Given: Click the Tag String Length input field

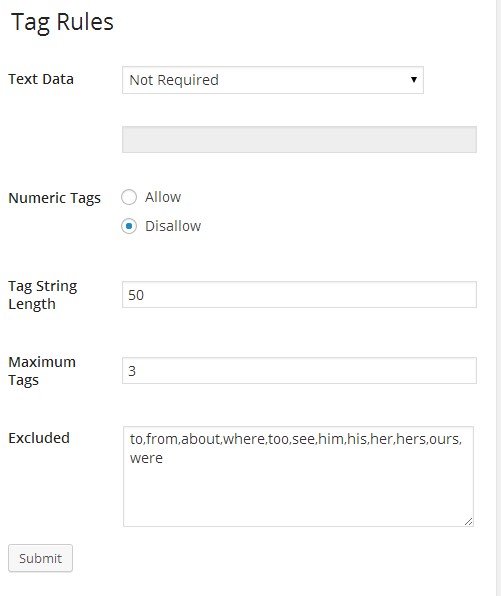Looking at the screenshot, I should (299, 295).
